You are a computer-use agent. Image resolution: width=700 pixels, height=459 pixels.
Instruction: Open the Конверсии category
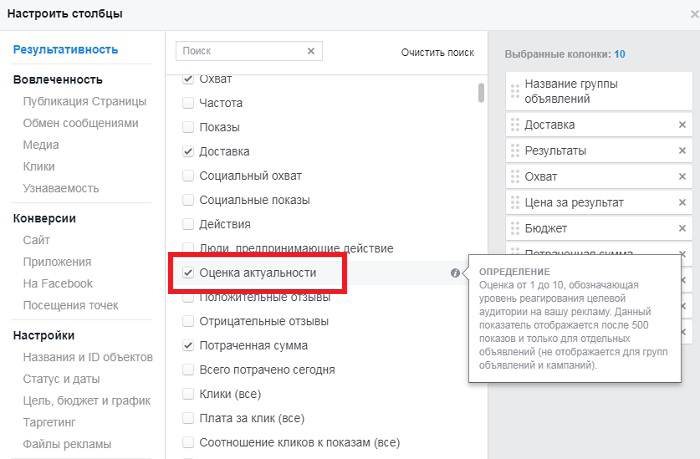click(x=44, y=218)
